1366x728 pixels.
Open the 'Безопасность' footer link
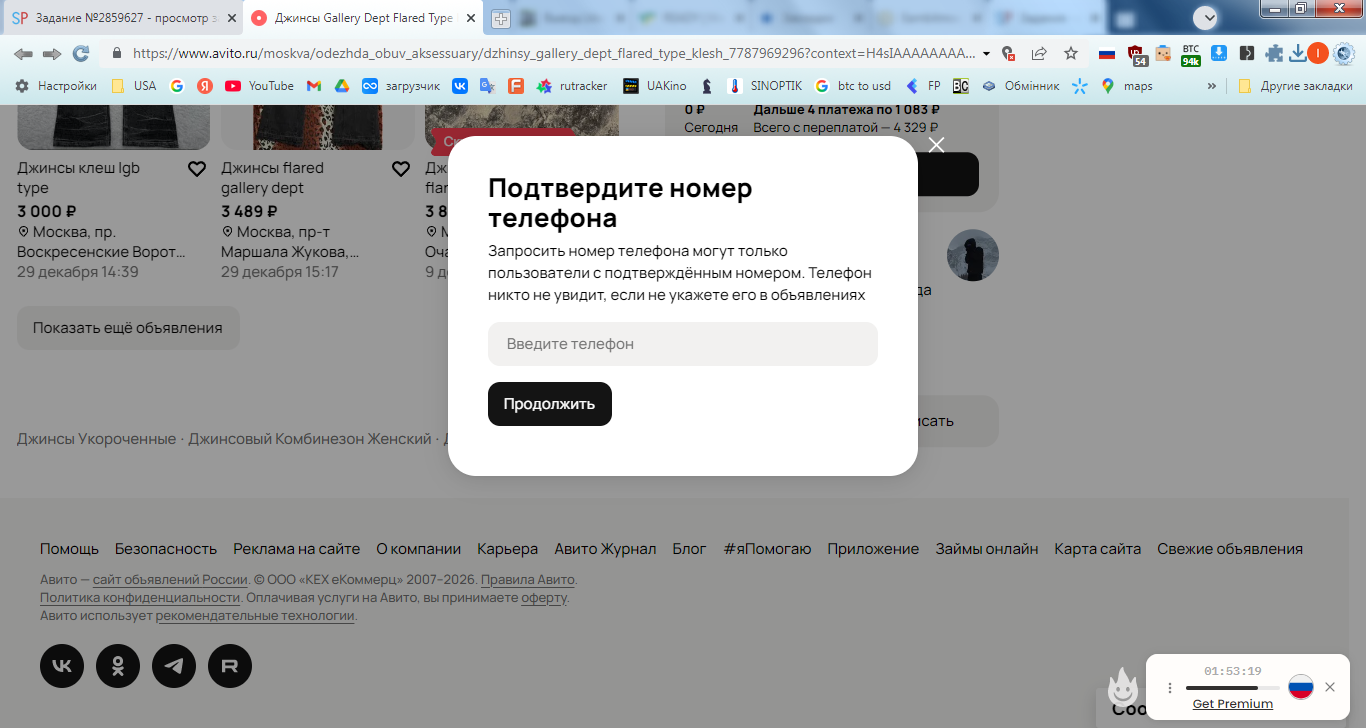pos(166,549)
